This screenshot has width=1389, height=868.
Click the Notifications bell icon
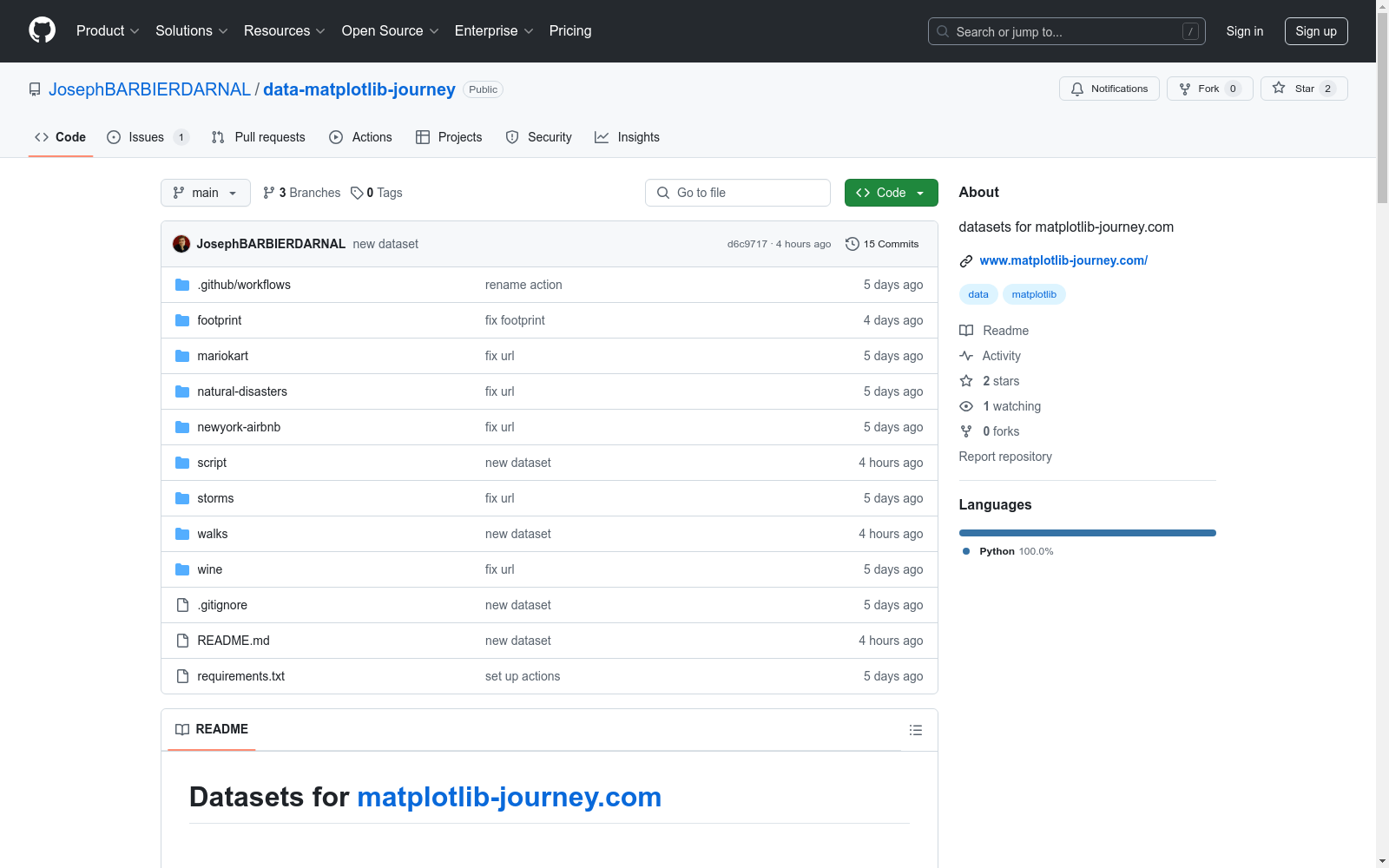(x=1077, y=89)
